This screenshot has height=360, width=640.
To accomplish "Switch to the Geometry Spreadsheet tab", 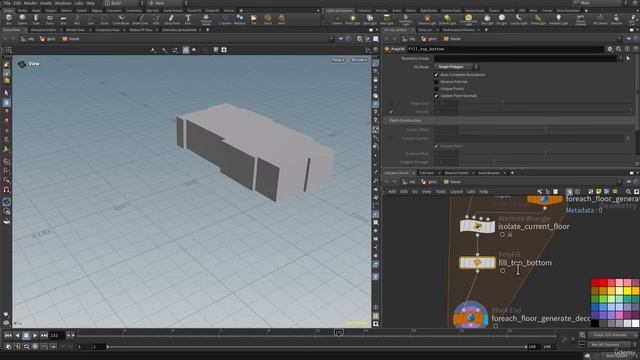I will [179, 30].
